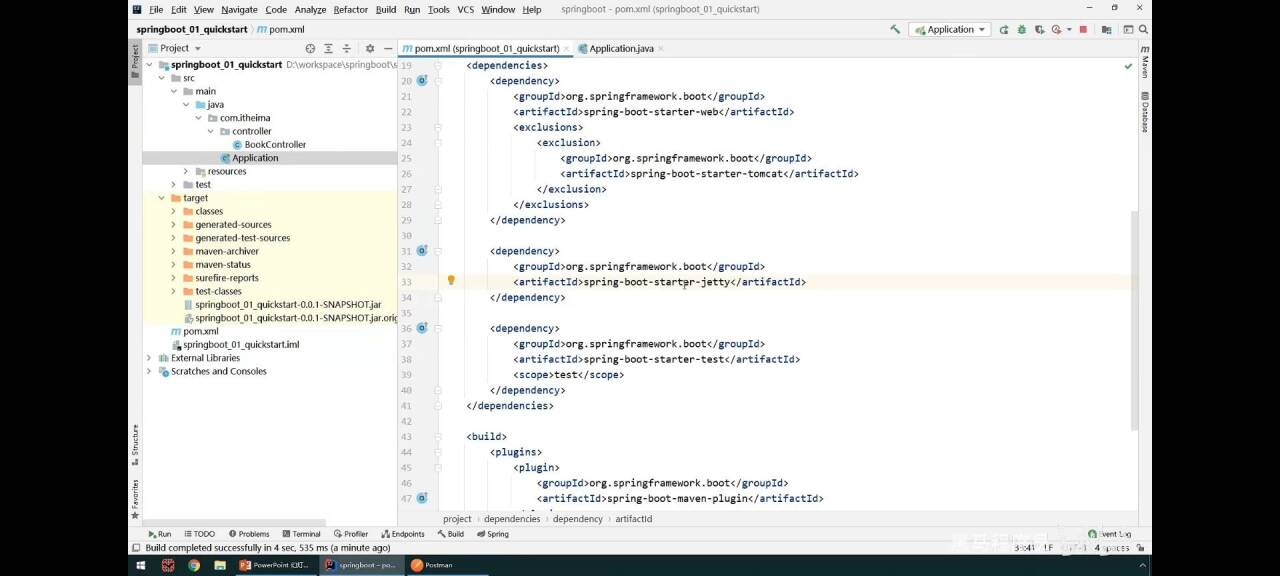Open the VCS menu

click(465, 9)
